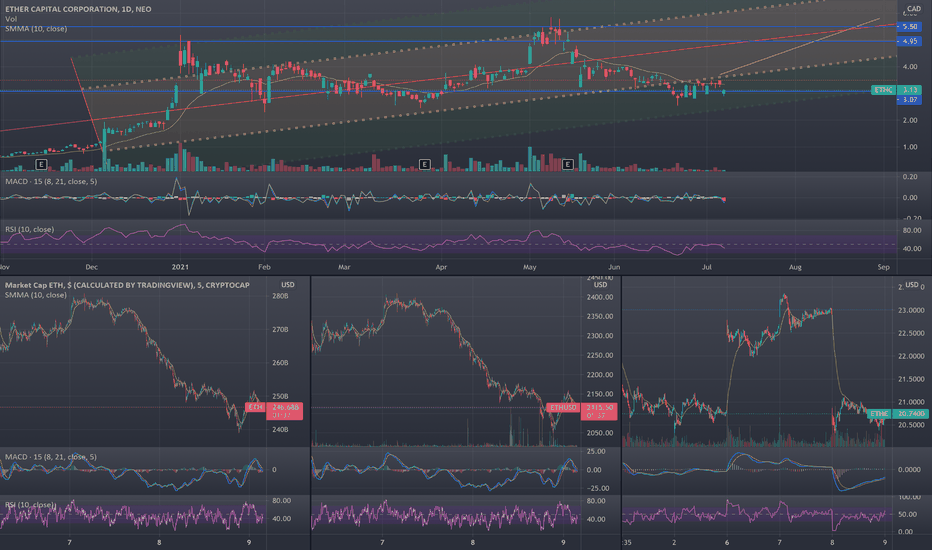Click the 22.0000 axis value
The image size is (932, 550).
[911, 356]
